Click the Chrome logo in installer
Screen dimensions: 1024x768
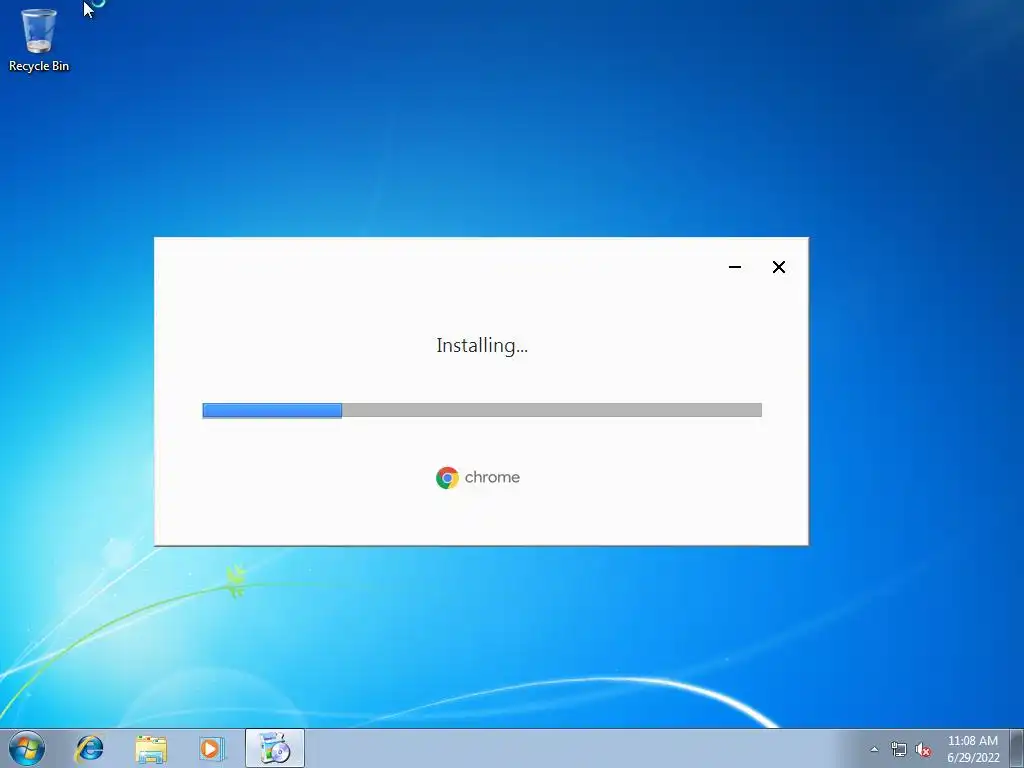[447, 478]
